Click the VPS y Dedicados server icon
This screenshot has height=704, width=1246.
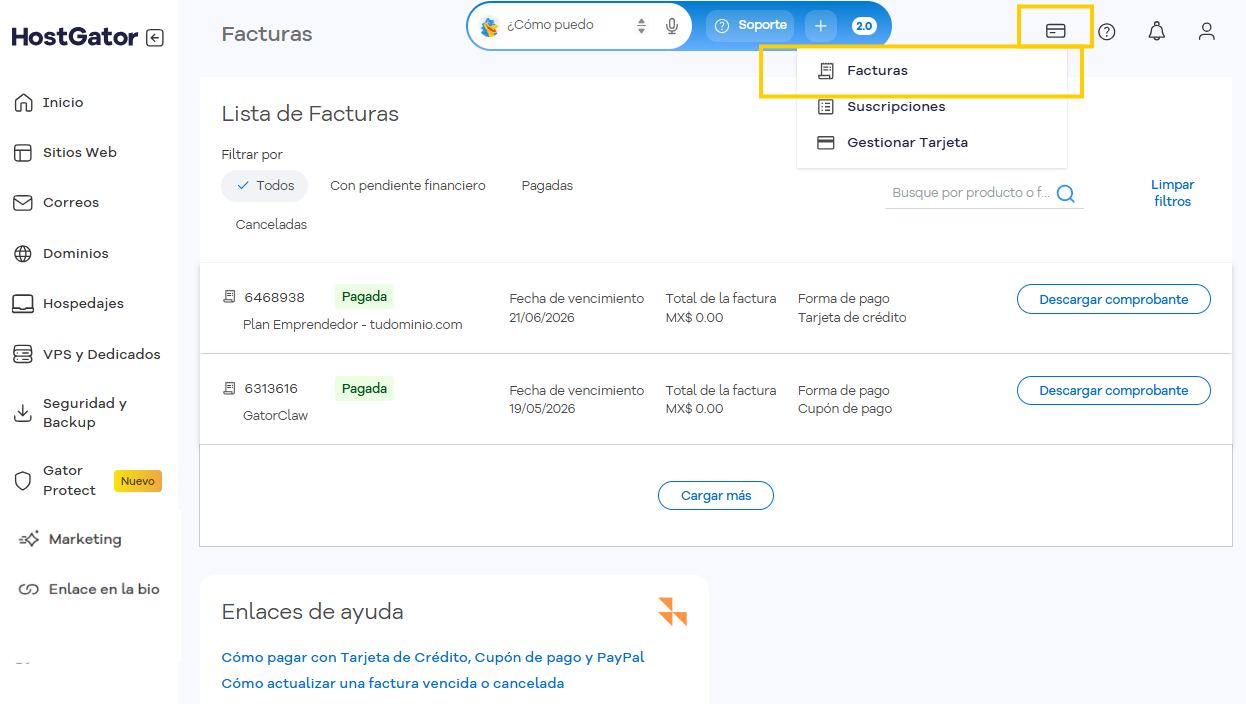tap(23, 354)
